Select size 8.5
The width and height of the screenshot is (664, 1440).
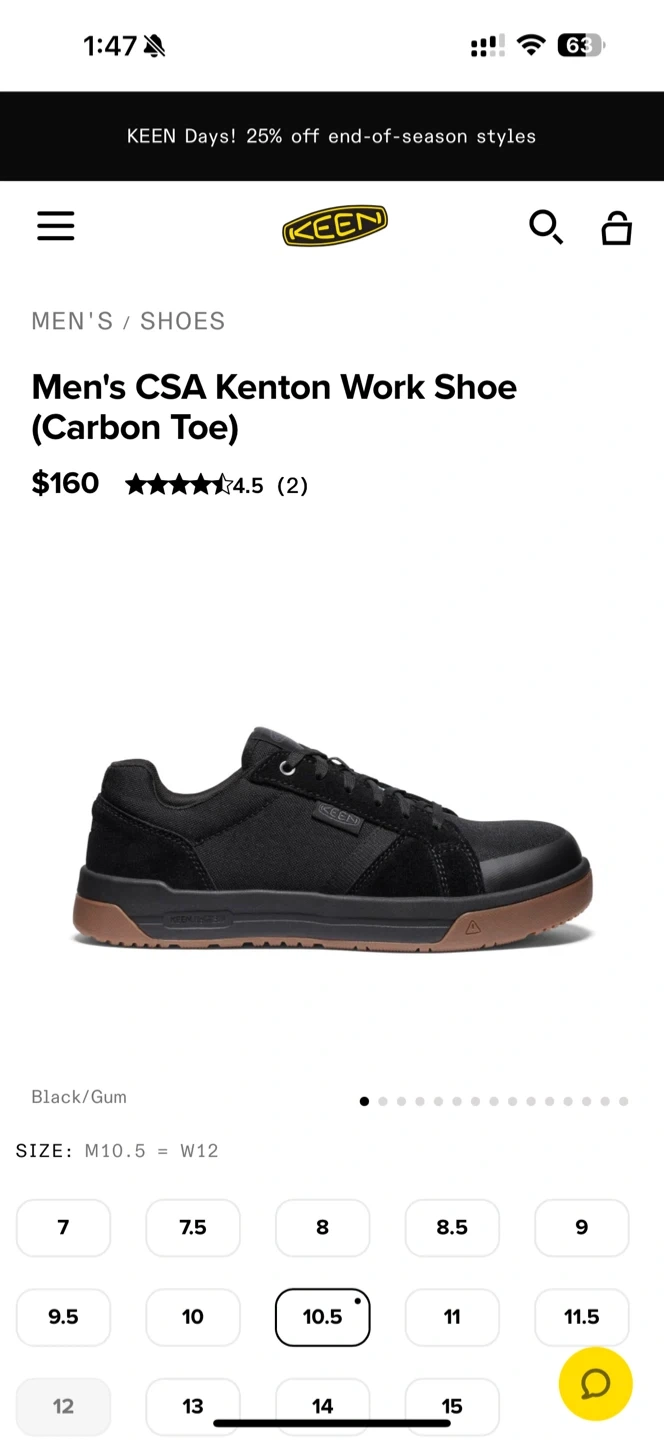[x=452, y=1228]
